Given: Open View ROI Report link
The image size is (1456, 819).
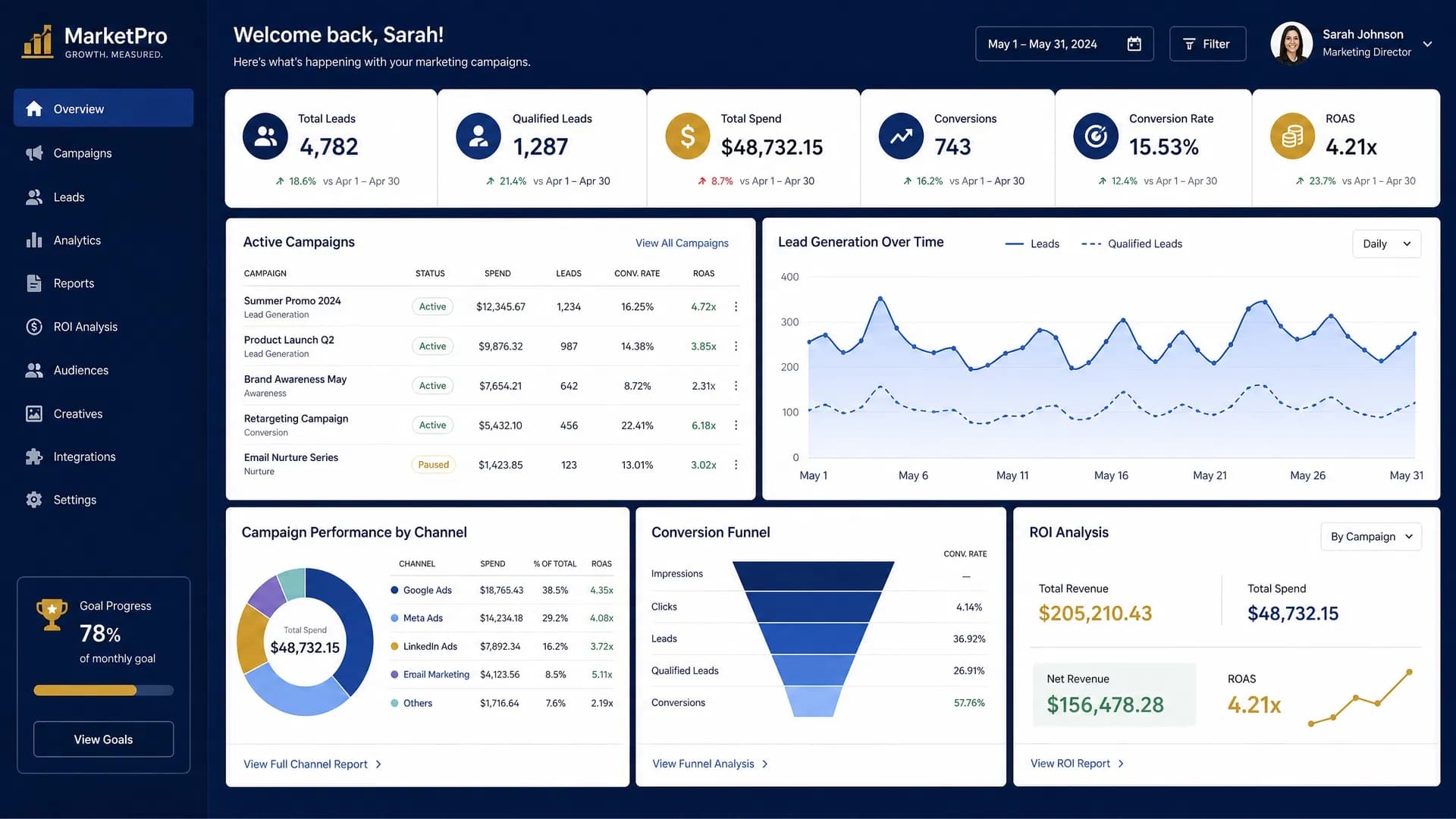Looking at the screenshot, I should (x=1077, y=764).
